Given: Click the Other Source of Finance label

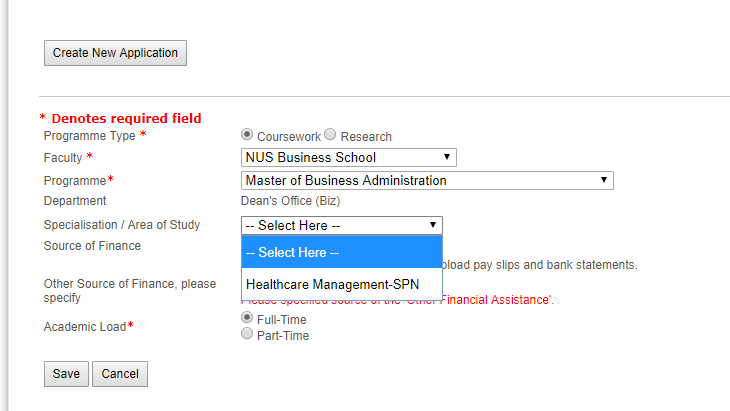Looking at the screenshot, I should click(x=130, y=290).
